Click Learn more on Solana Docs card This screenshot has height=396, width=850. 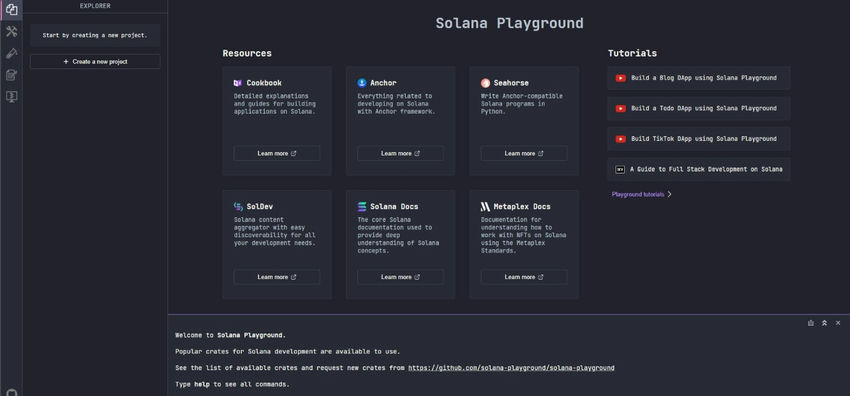tap(401, 277)
